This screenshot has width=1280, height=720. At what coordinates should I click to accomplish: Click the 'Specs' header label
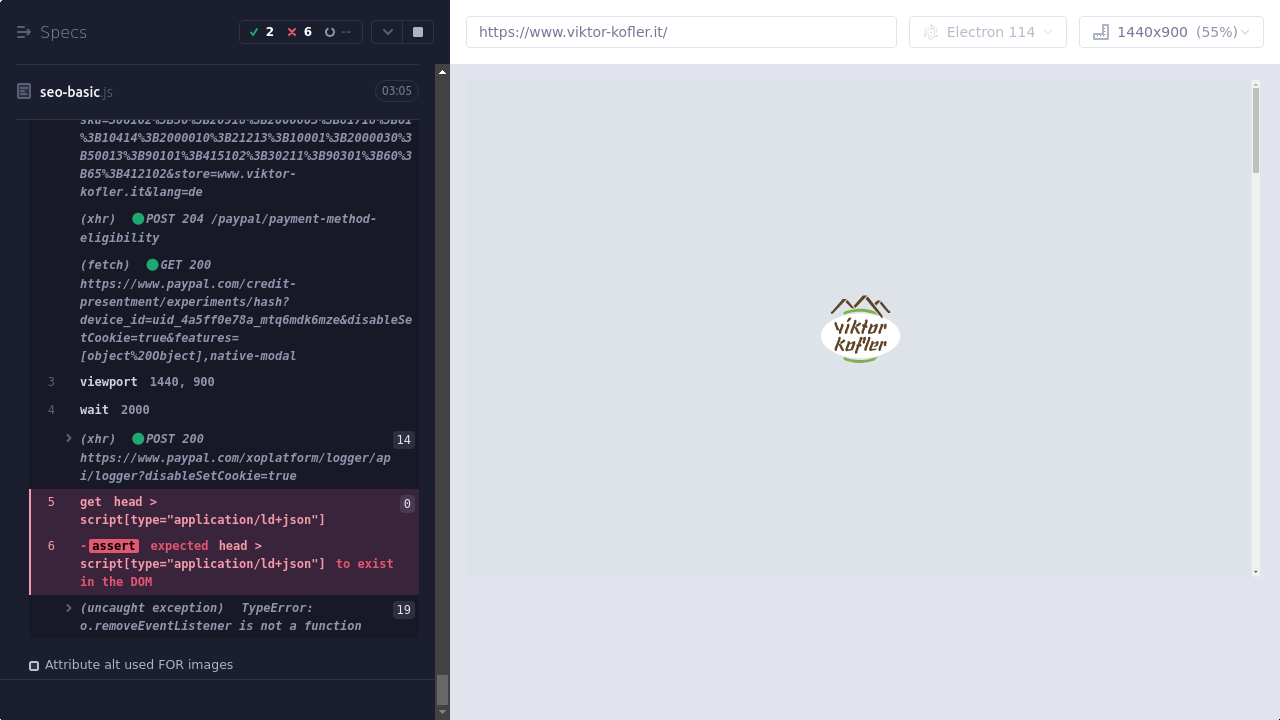(x=63, y=32)
